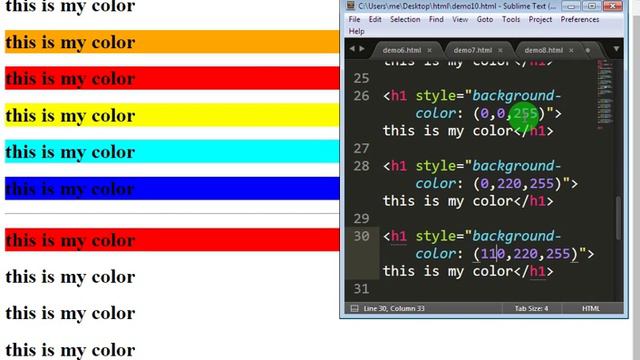Click the editor vertical scrollbar thumb

coord(618,218)
